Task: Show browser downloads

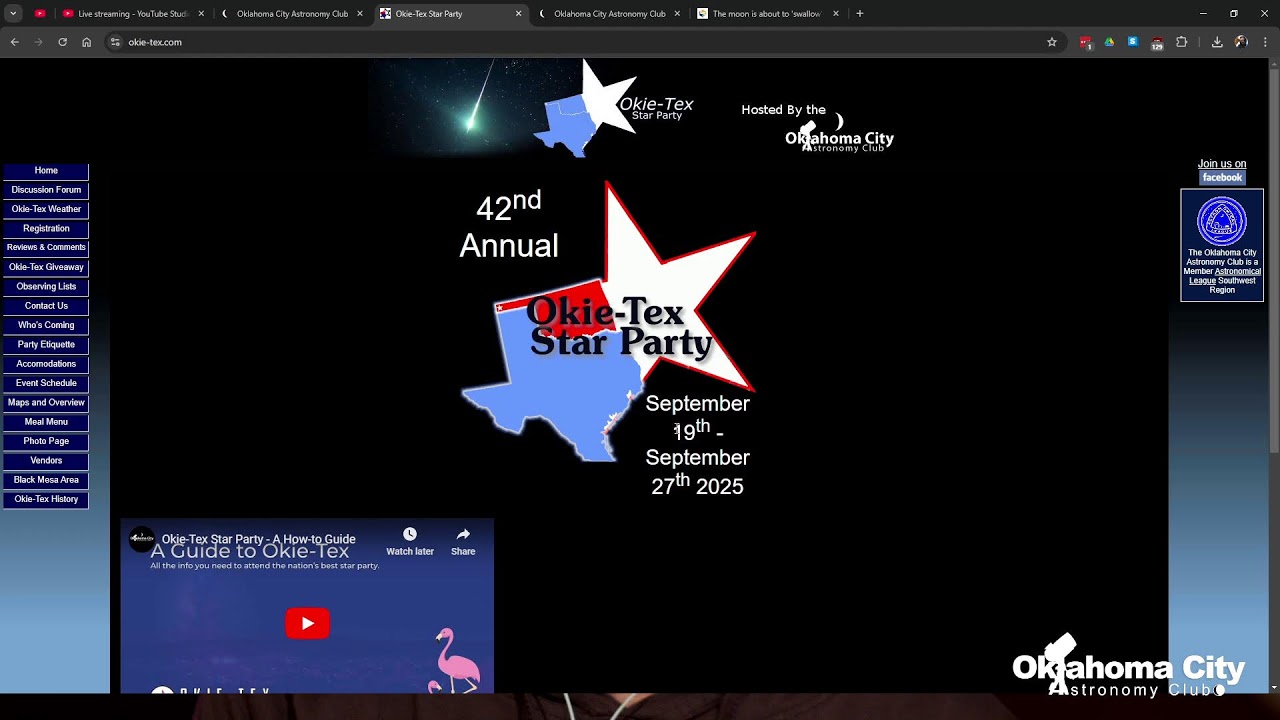Action: [1217, 42]
